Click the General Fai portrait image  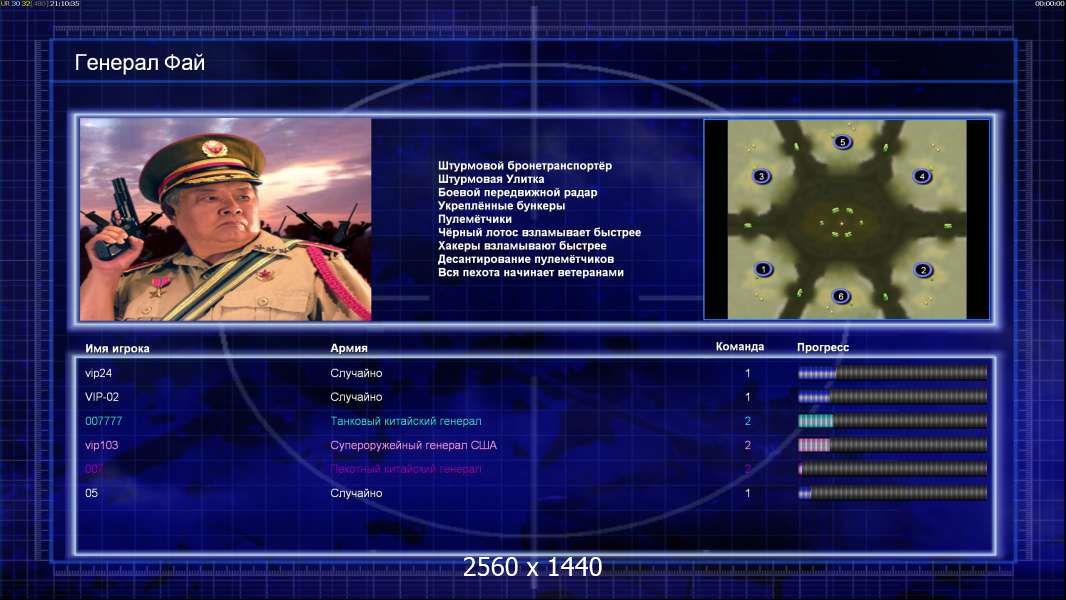coord(226,219)
